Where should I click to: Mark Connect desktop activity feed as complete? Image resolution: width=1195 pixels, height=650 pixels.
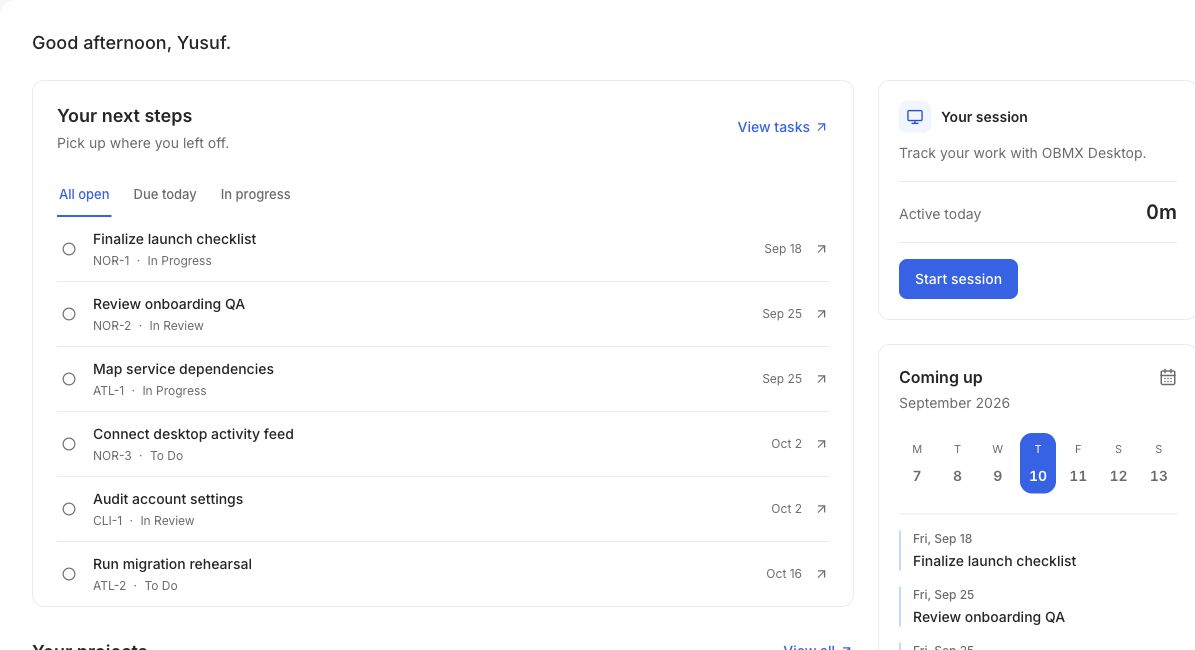69,444
